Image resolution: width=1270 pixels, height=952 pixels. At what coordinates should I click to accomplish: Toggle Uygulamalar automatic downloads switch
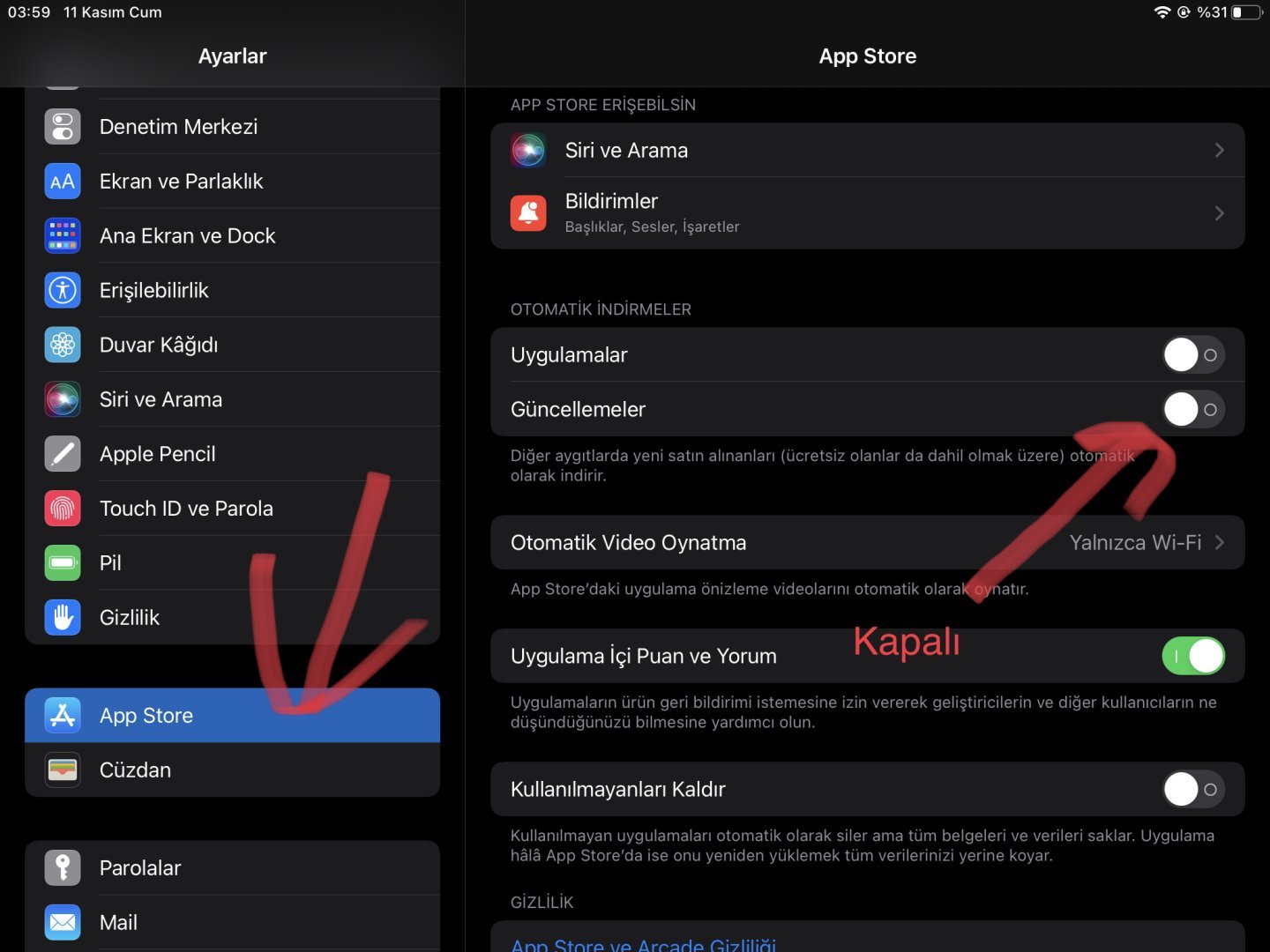point(1193,355)
